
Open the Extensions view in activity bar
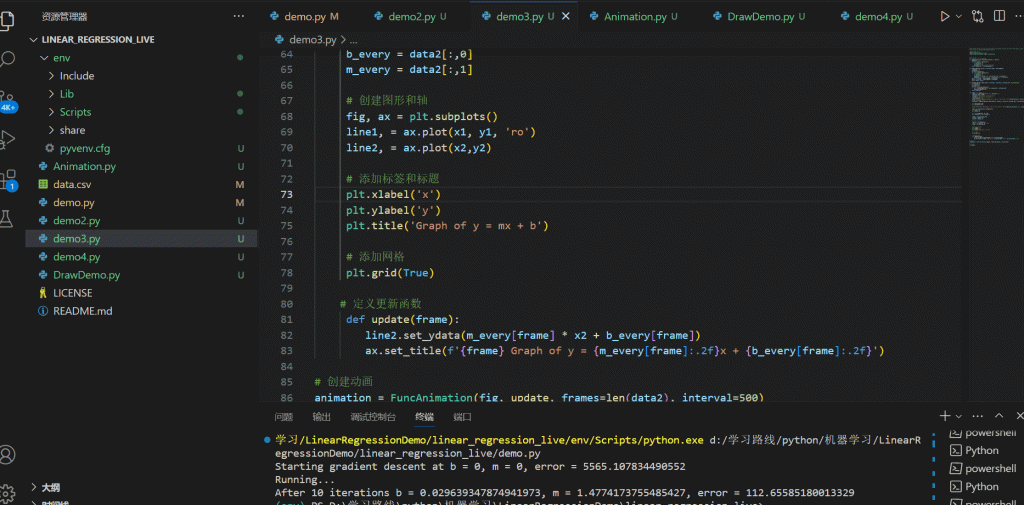tap(9, 178)
